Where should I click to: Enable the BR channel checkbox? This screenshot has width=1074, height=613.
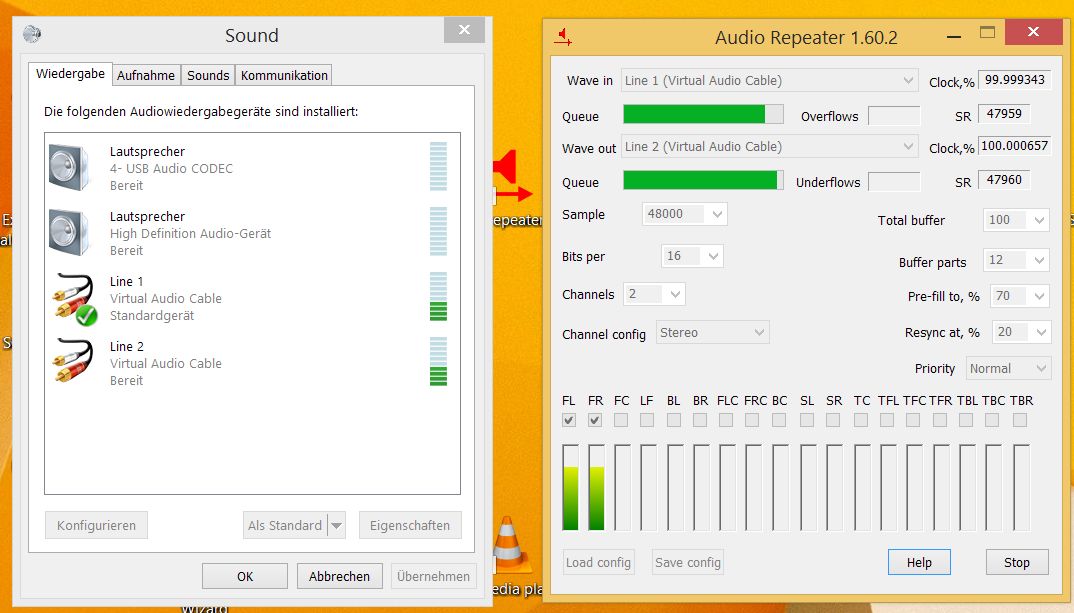point(700,420)
